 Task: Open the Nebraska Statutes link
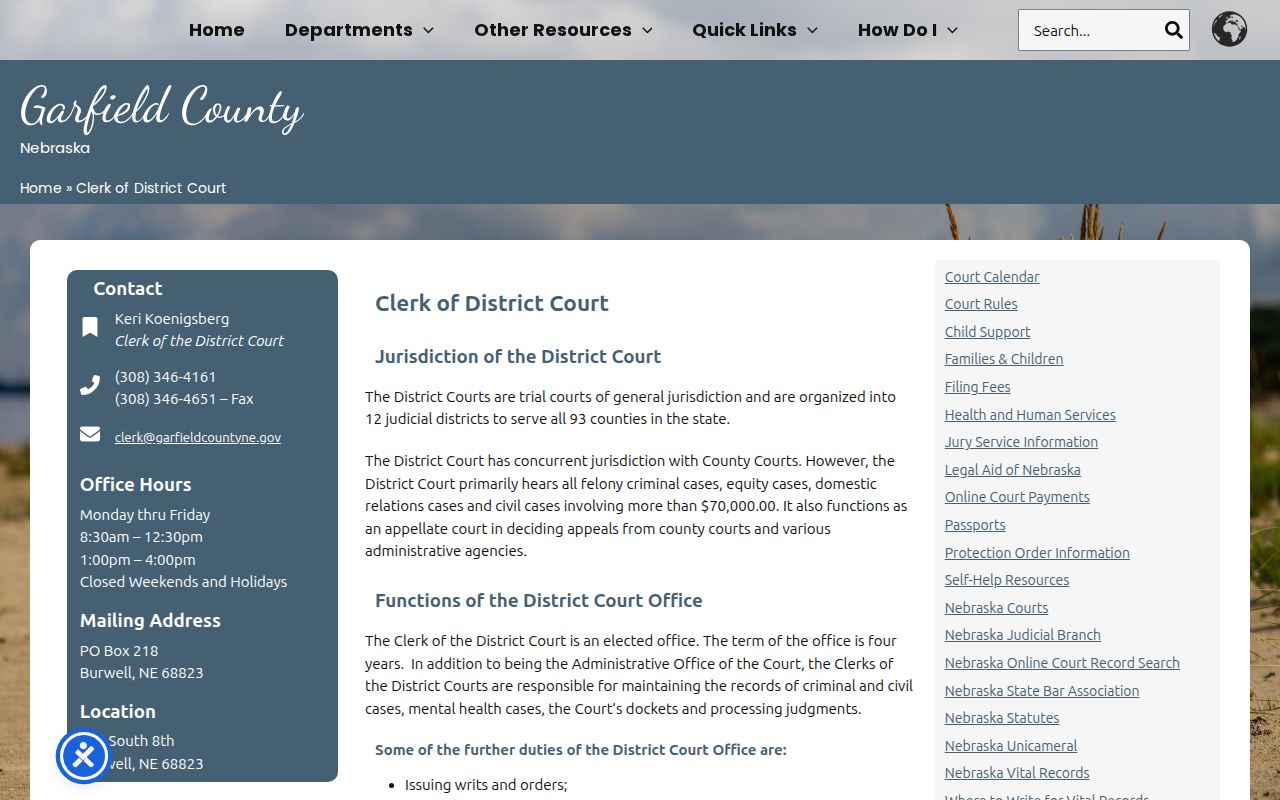pos(1002,718)
